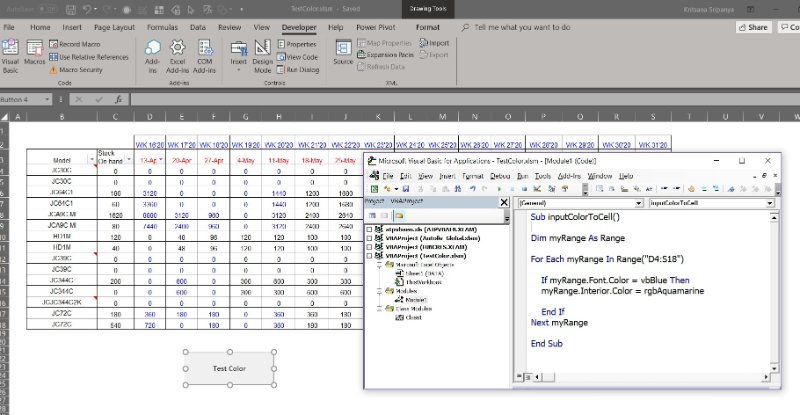The width and height of the screenshot is (800, 415).
Task: Open the Visual Basic editor from the ribbon
Action: 11,52
